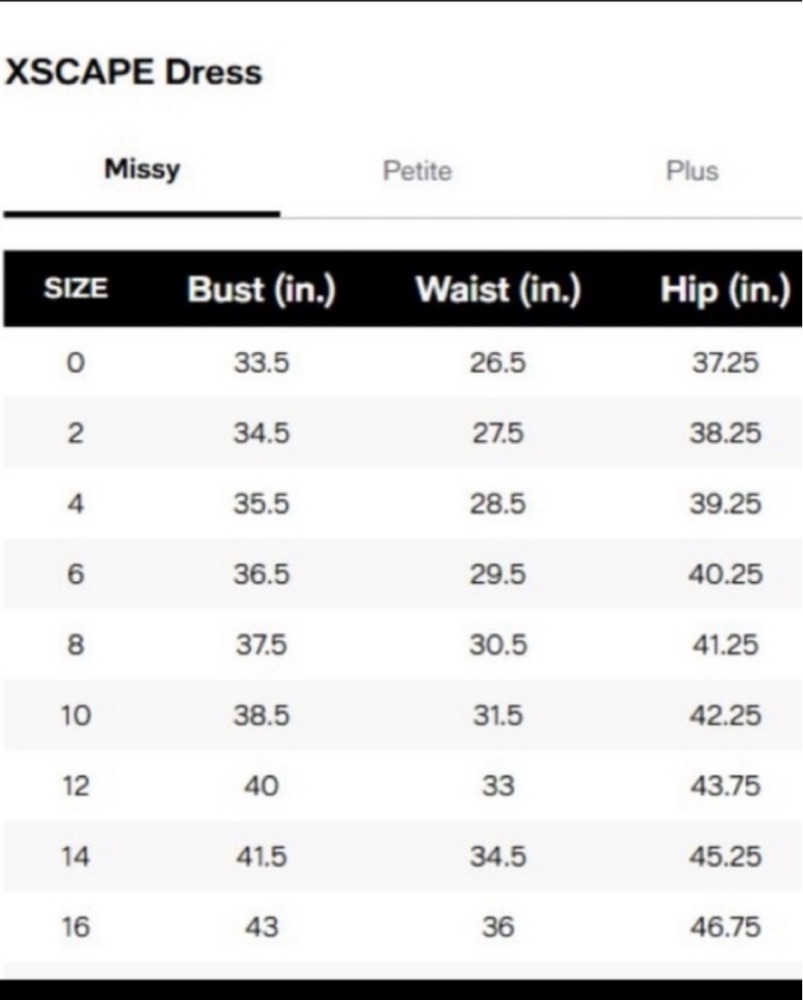Select the size 14 row label
The image size is (803, 1000).
click(76, 856)
